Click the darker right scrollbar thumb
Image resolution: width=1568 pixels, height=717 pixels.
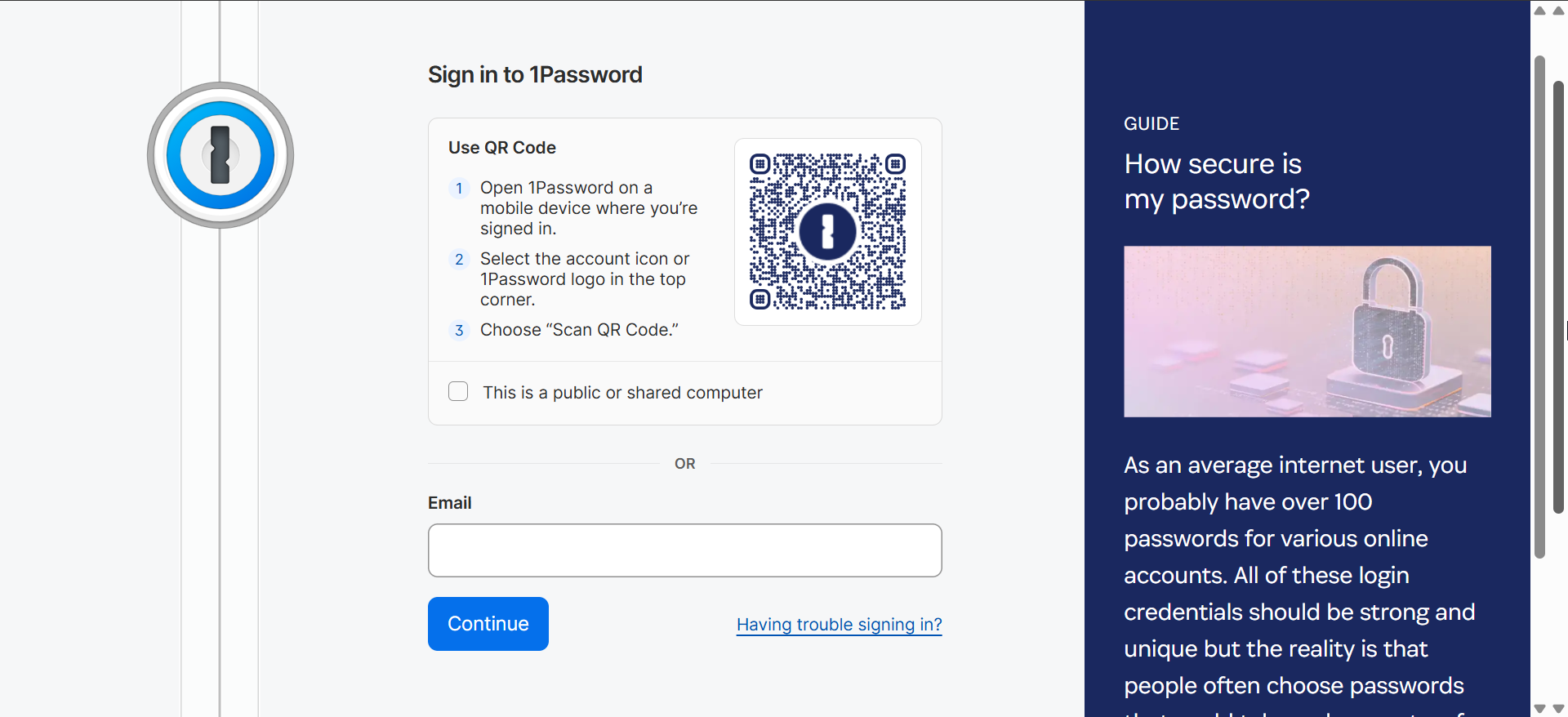[x=1558, y=298]
